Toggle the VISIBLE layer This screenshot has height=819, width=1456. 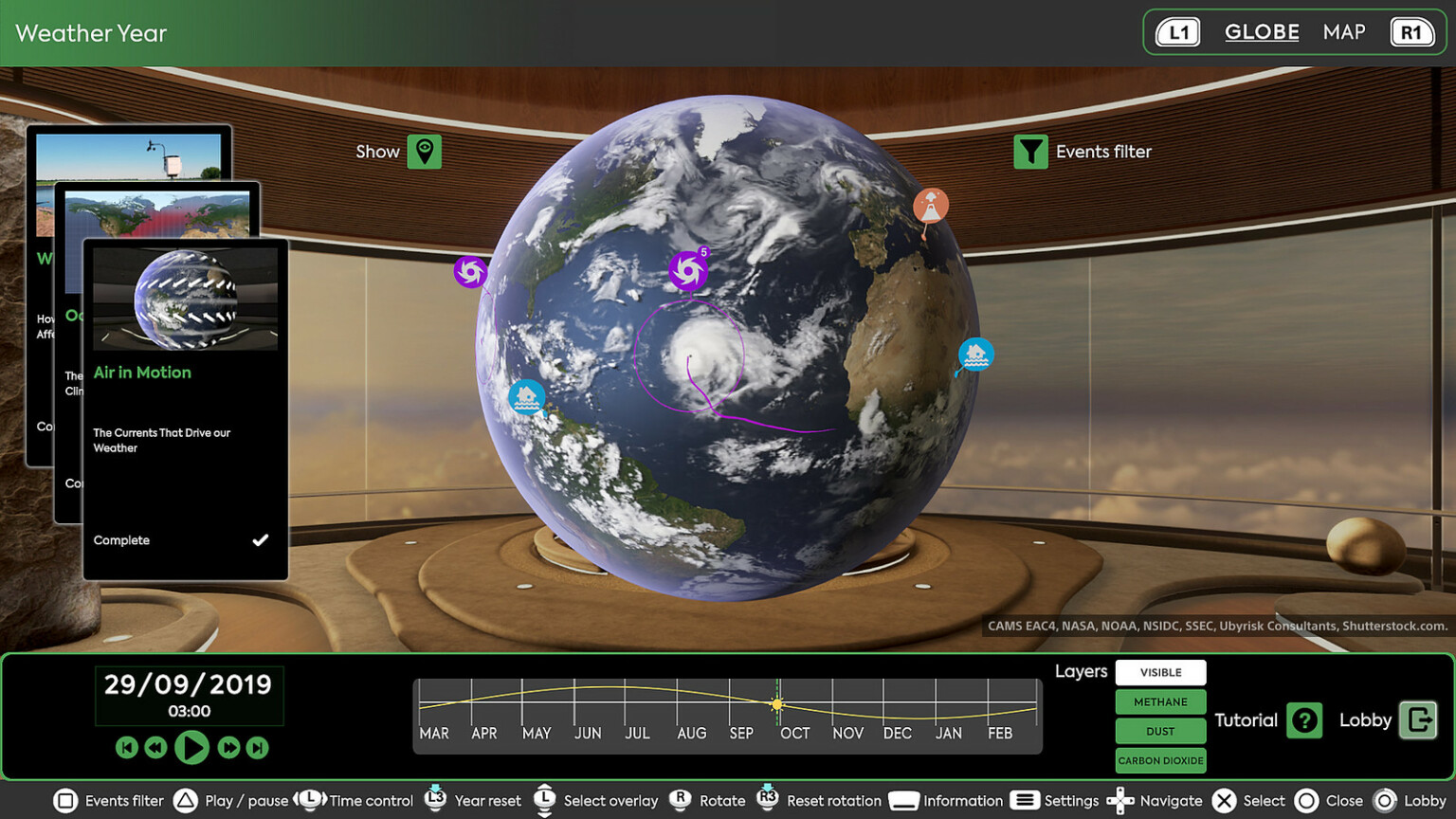tap(1160, 672)
